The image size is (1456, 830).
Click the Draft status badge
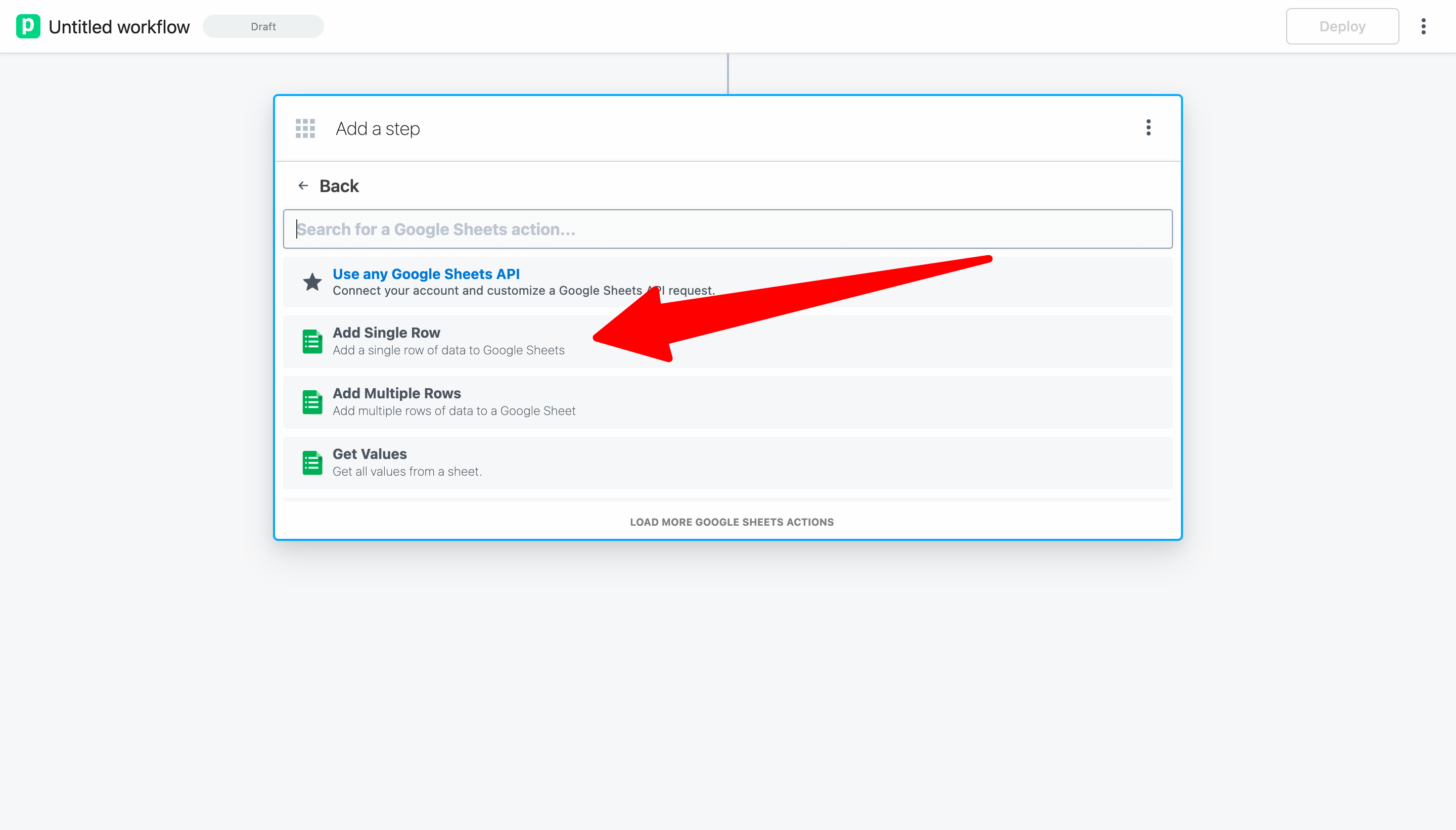(263, 26)
